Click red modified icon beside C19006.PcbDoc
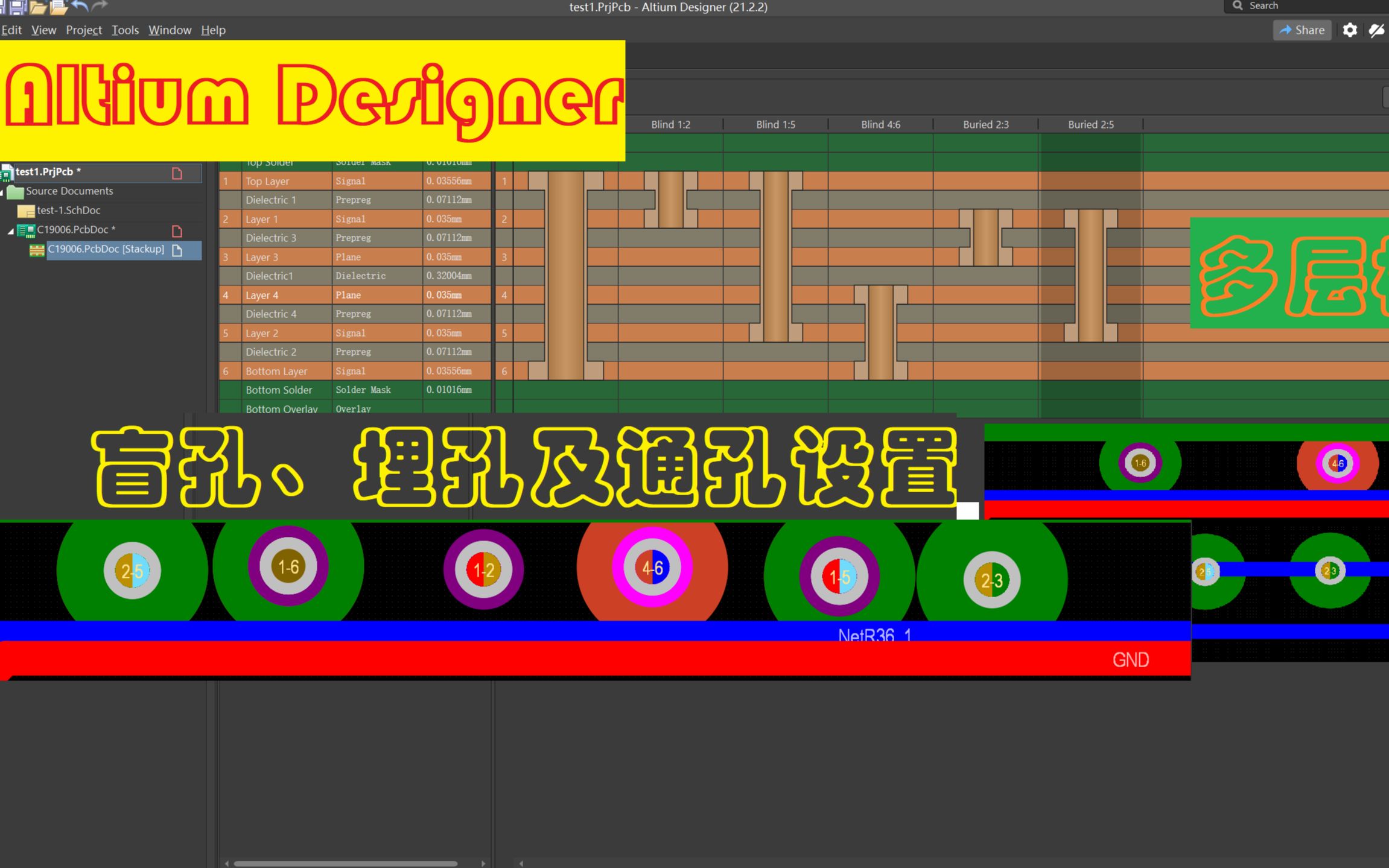This screenshot has width=1389, height=868. 177,231
